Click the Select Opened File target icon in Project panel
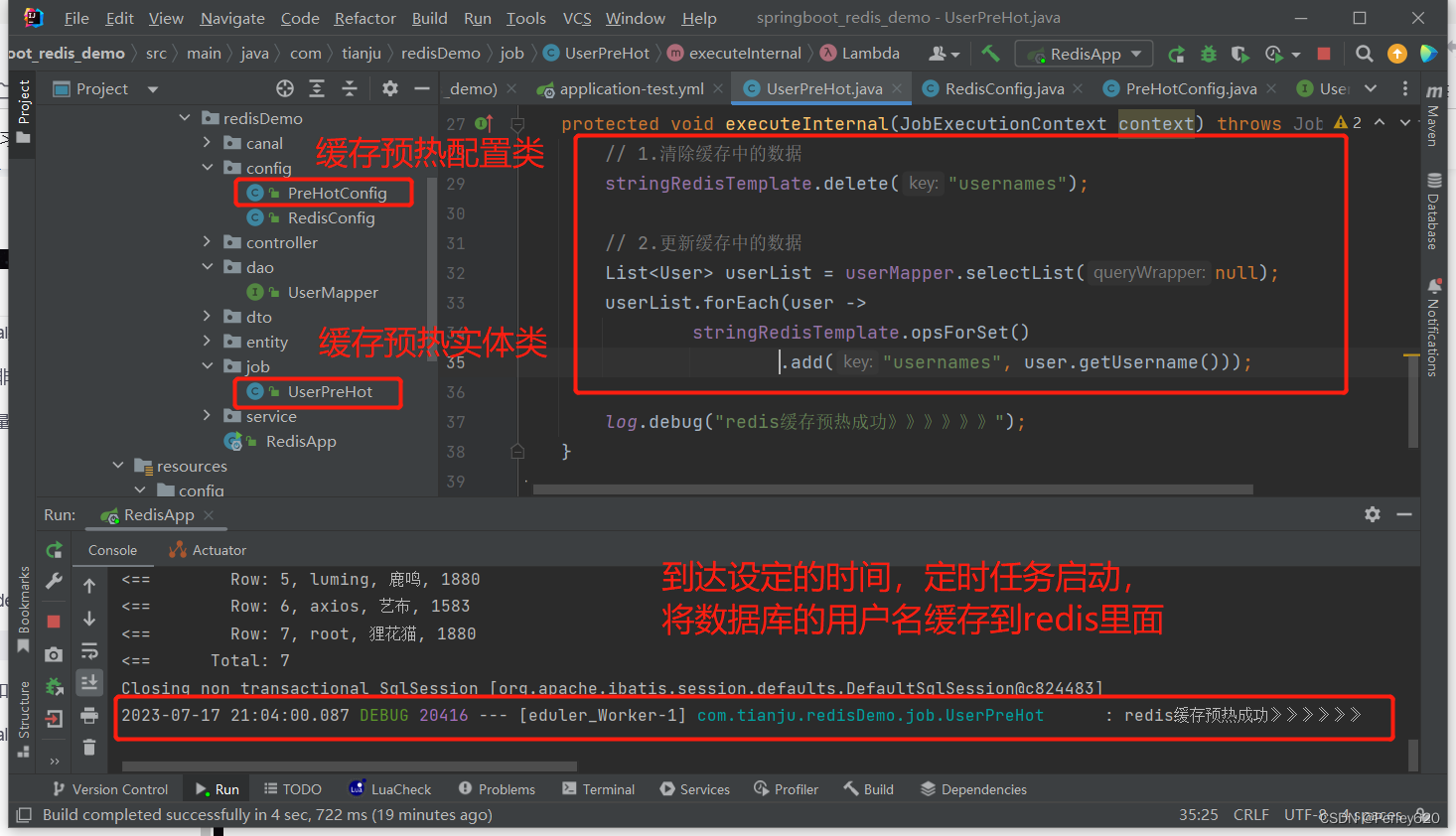This screenshot has height=836, width=1456. point(285,88)
